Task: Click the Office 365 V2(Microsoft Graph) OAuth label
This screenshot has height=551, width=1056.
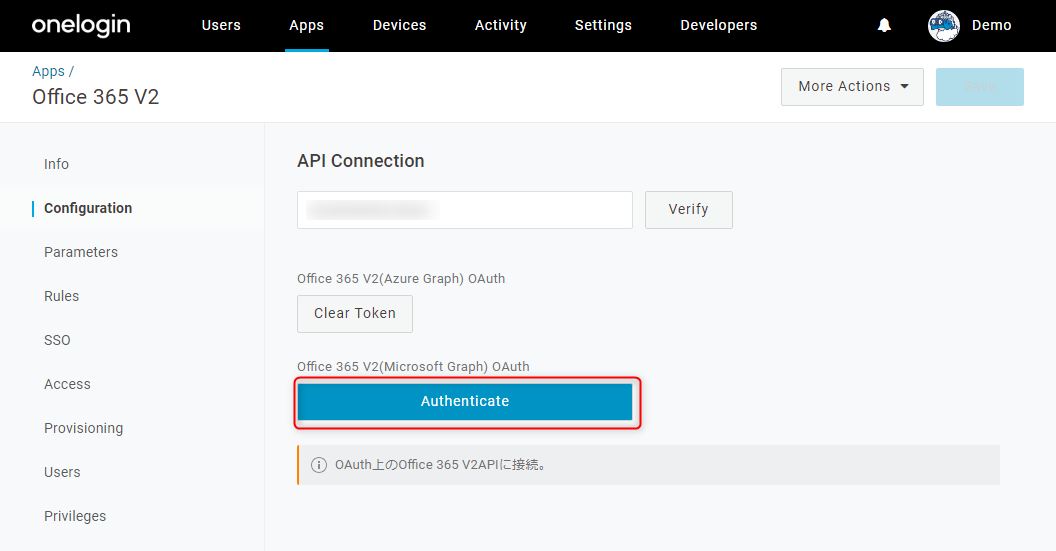Action: click(x=413, y=366)
